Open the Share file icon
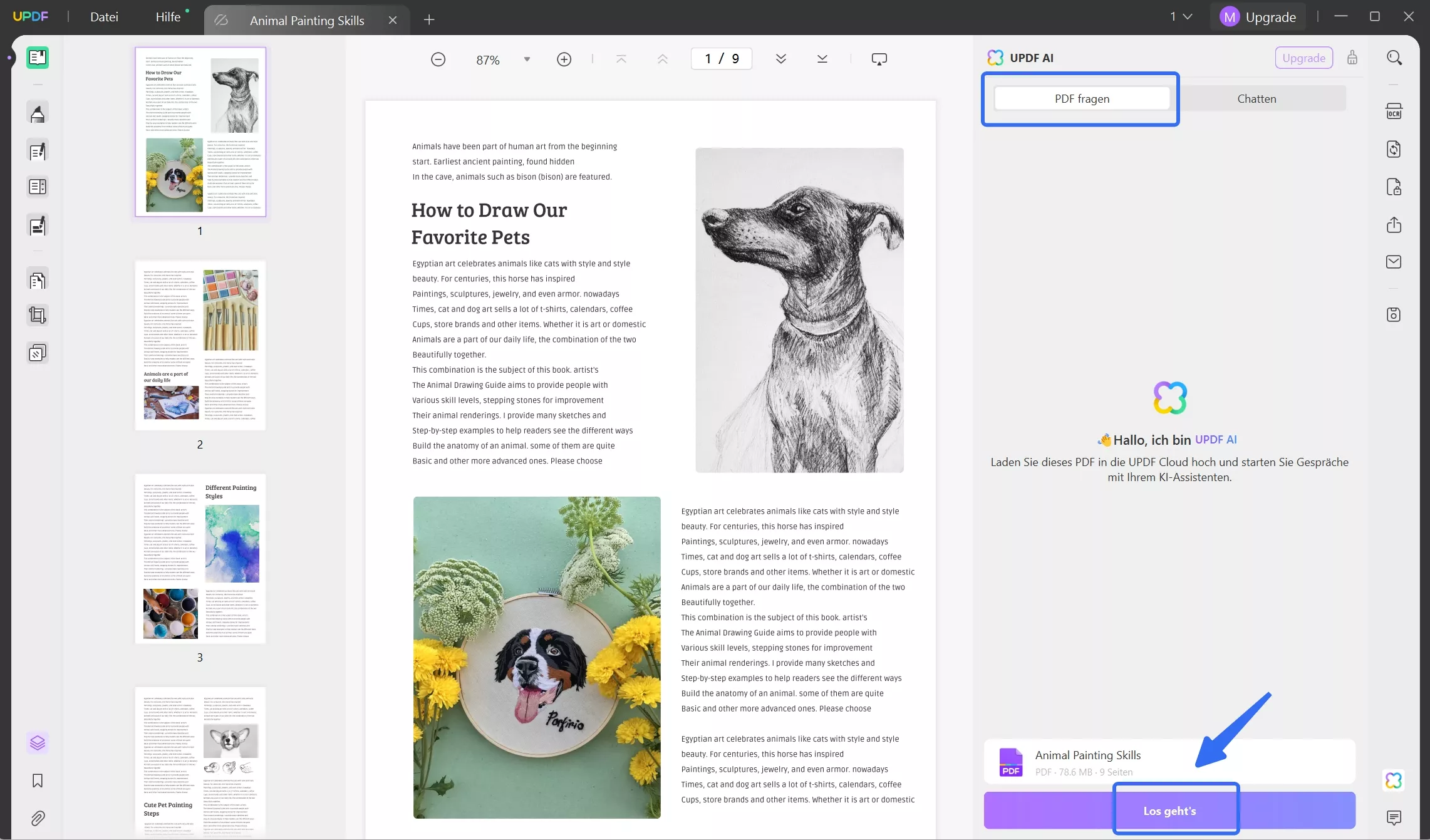This screenshot has width=1430, height=840. [x=1394, y=225]
